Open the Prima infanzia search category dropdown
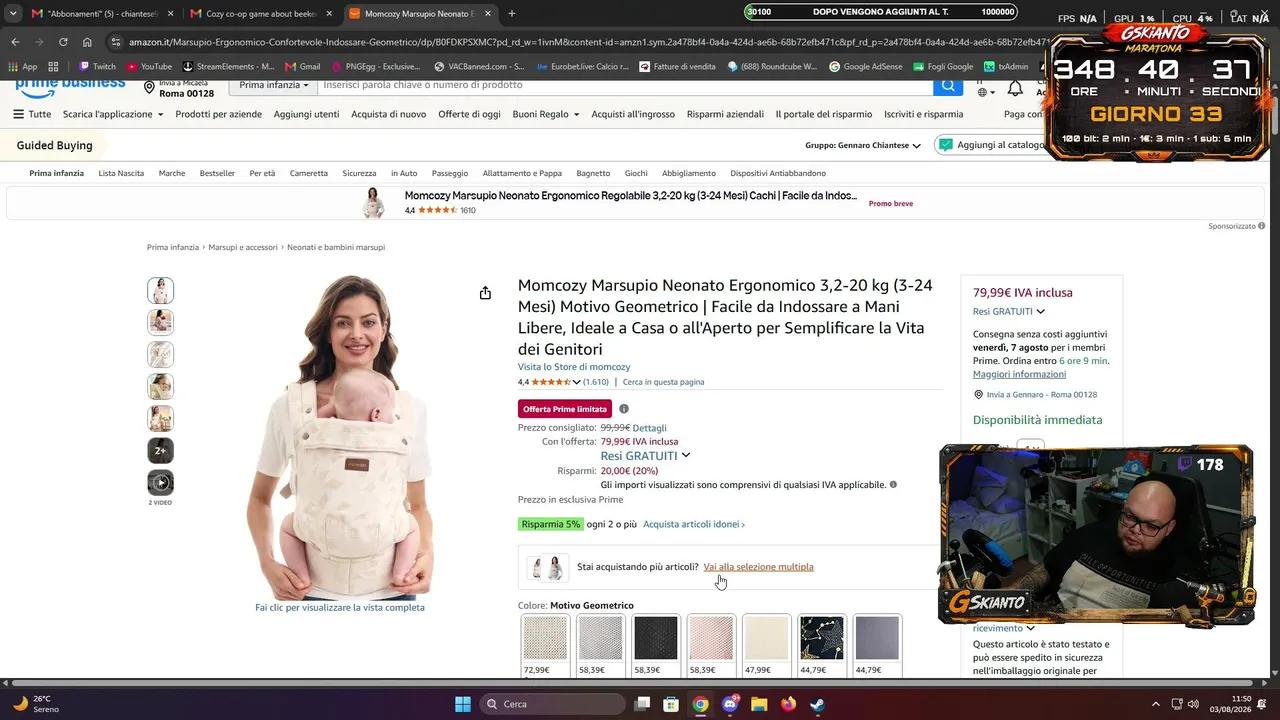 [273, 85]
